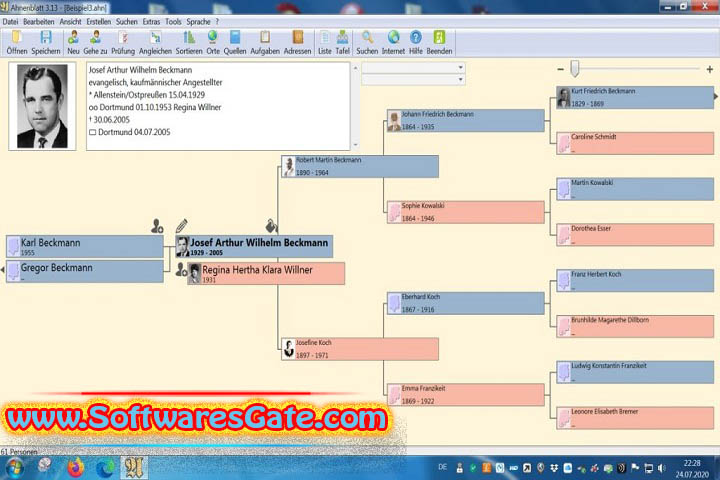This screenshot has width=720, height=480.
Task: Select Eberhard Koch box
Action: [466, 303]
